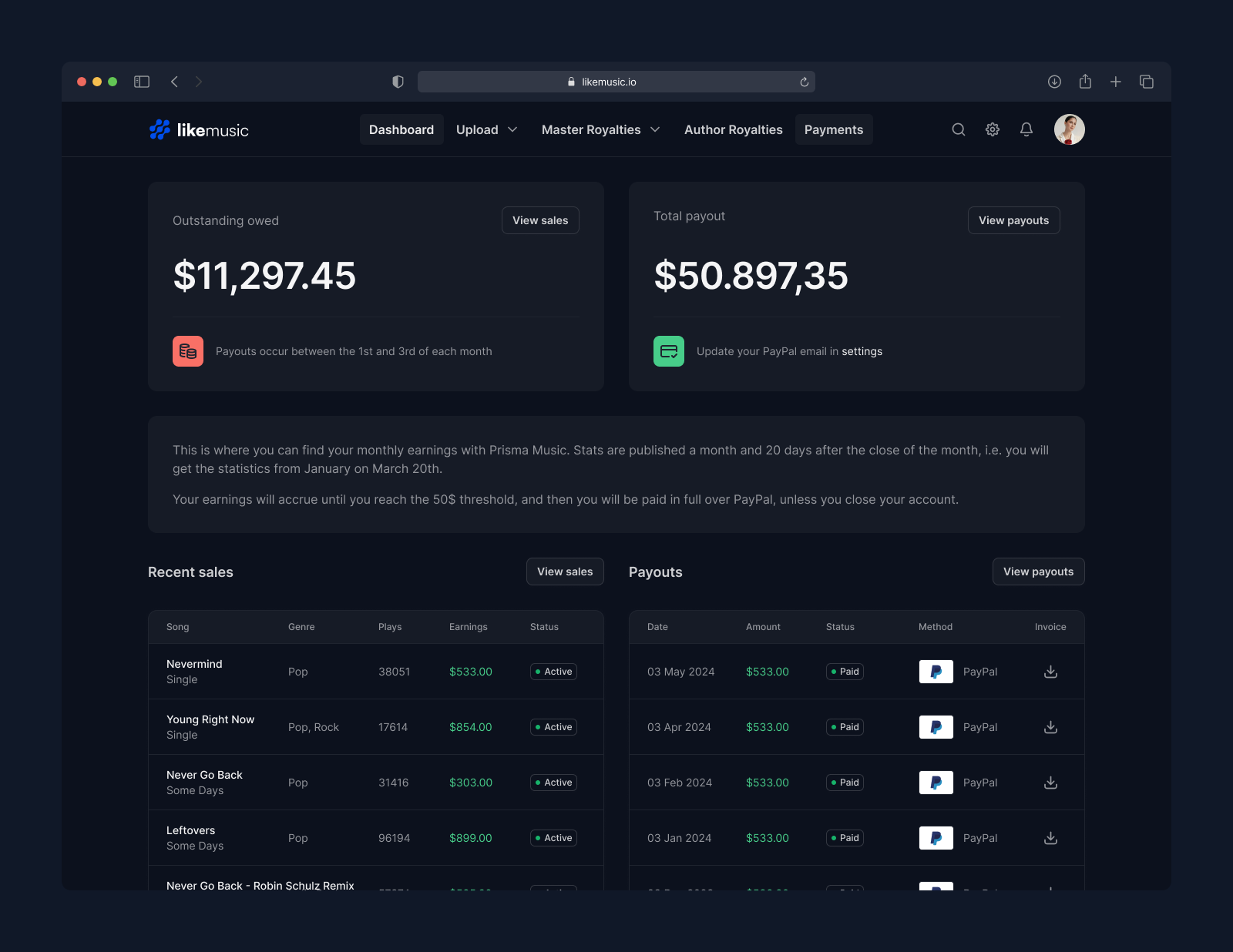Viewport: 1233px width, 952px height.
Task: Click the PayPal icon on the 03 Jan 2024 row
Action: 936,838
